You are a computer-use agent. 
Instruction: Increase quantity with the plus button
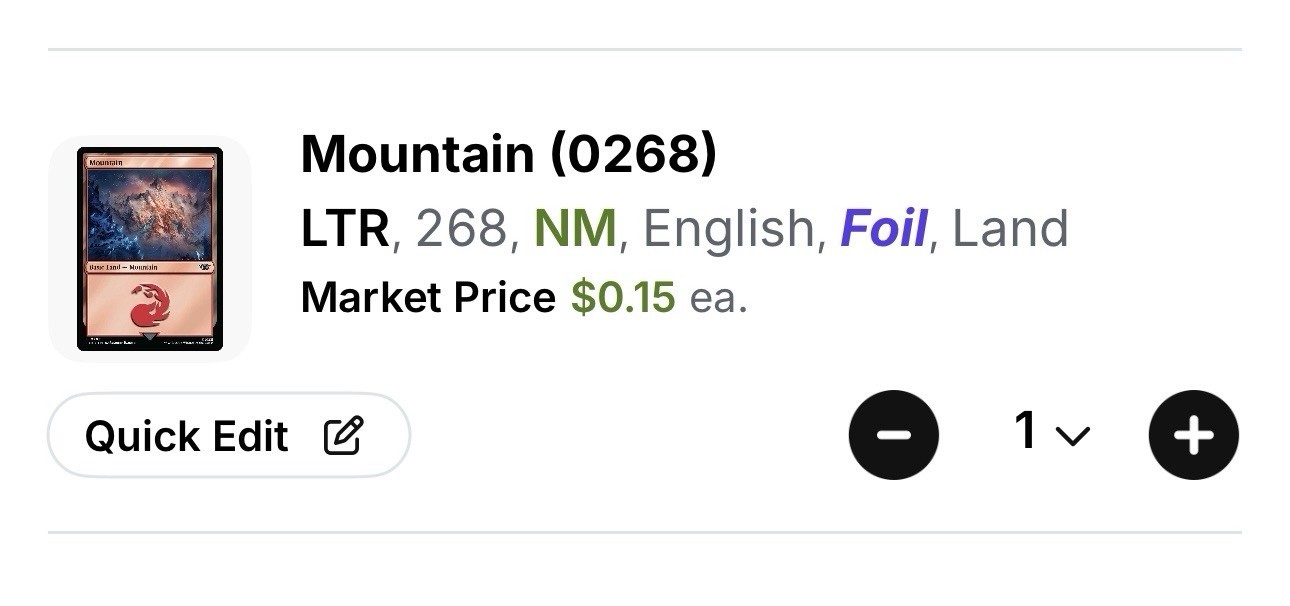[x=1193, y=435]
